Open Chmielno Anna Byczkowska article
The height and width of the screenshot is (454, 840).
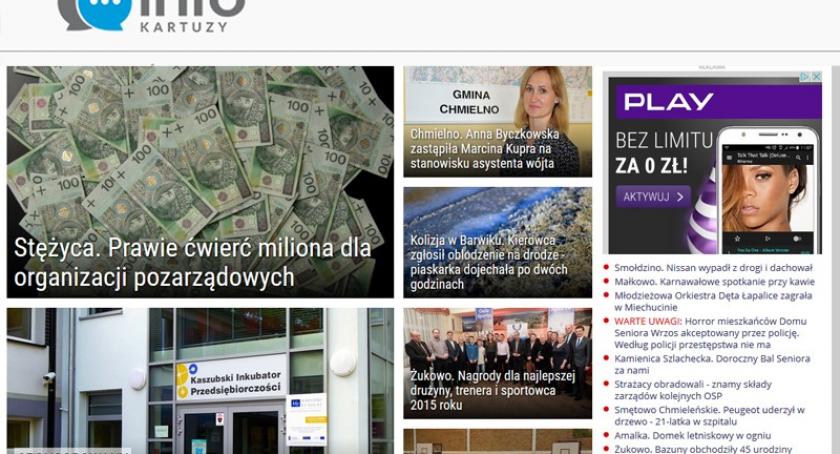498,122
